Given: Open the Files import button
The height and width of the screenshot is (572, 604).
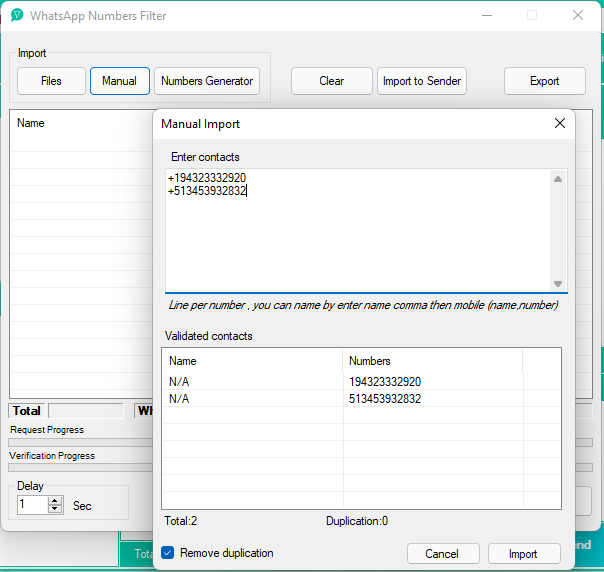Looking at the screenshot, I should tap(51, 81).
